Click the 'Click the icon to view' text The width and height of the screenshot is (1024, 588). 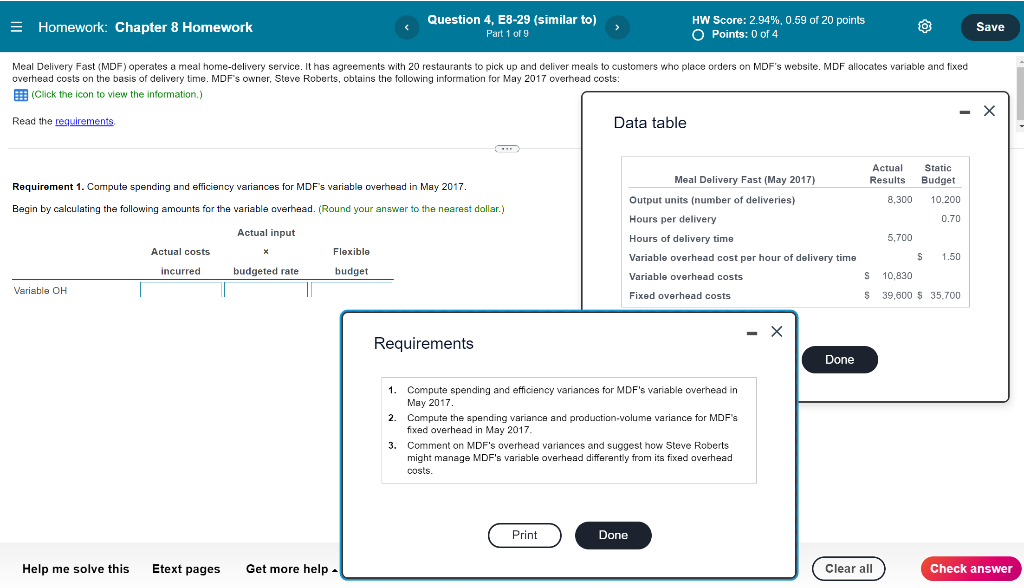tap(117, 95)
